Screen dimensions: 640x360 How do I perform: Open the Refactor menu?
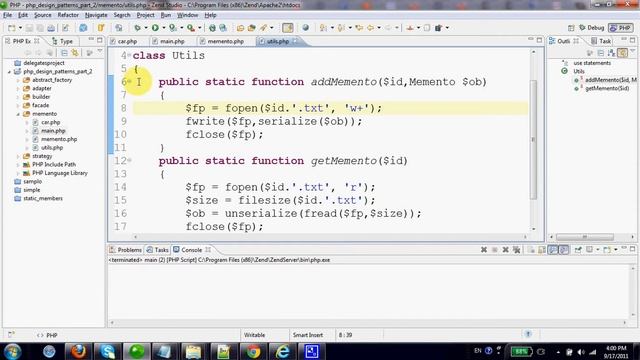(x=68, y=15)
